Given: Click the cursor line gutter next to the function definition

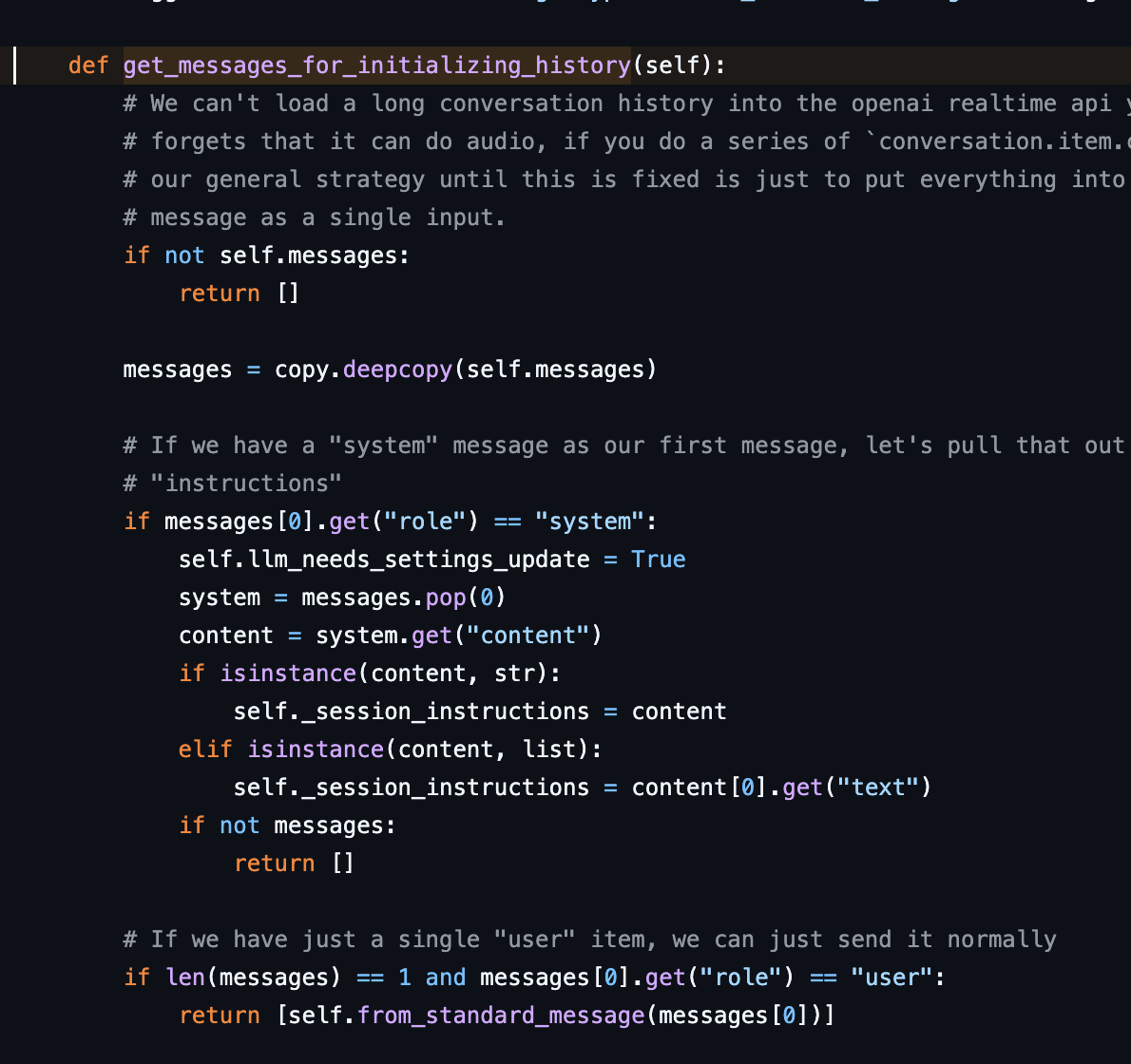Looking at the screenshot, I should click(15, 65).
